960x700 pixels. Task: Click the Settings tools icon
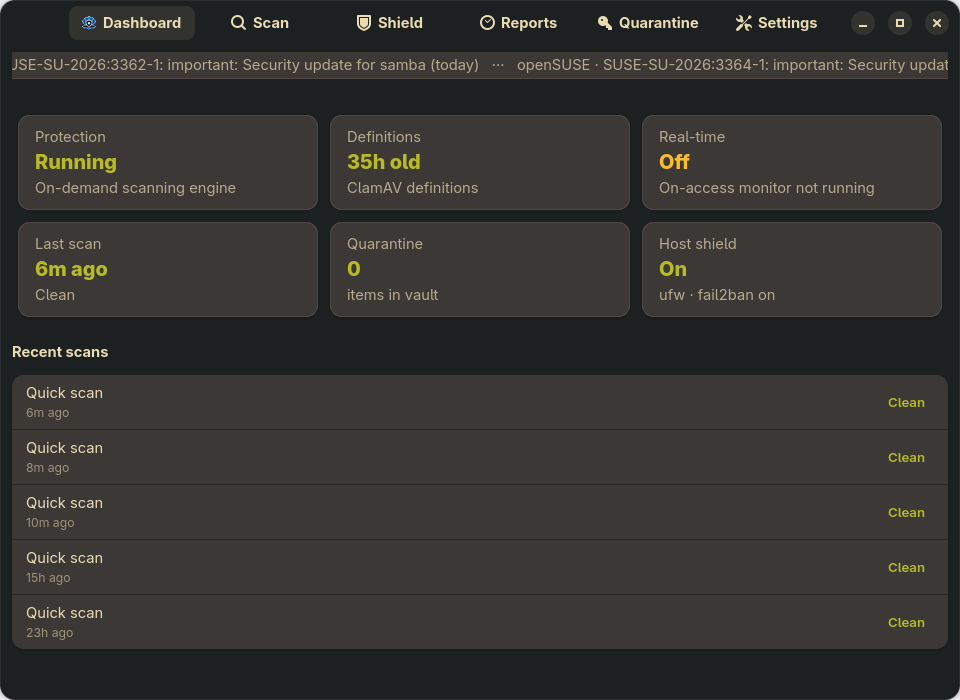(743, 23)
